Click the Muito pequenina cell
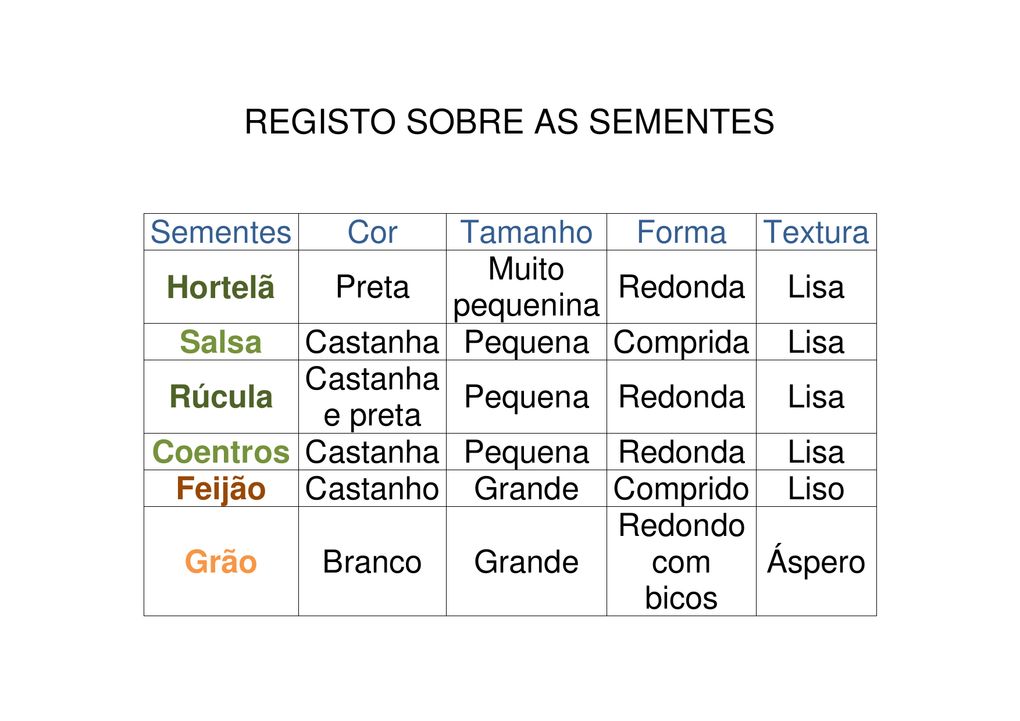Image resolution: width=1020 pixels, height=721 pixels. 526,288
